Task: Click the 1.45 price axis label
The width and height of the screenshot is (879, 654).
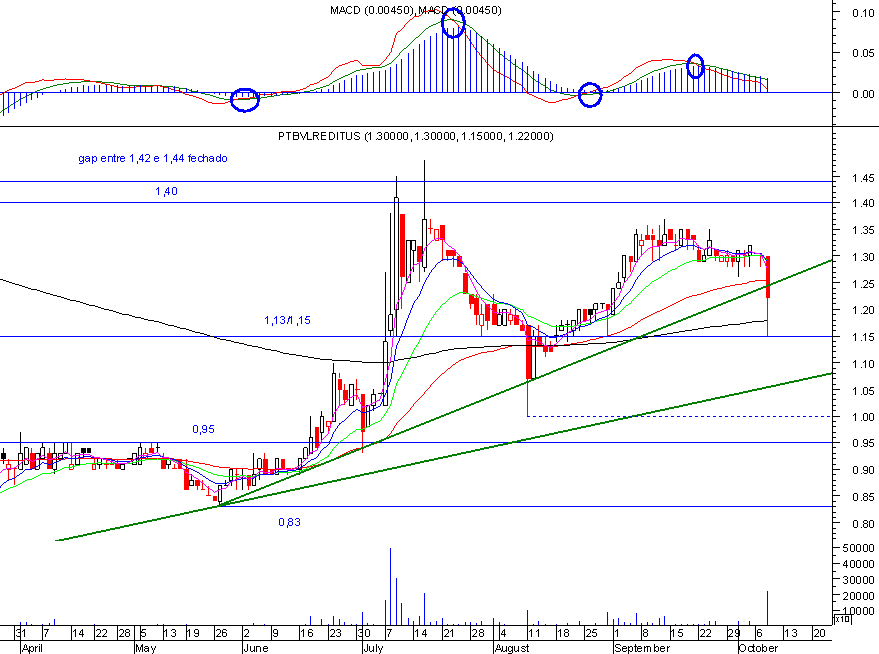Action: point(863,178)
